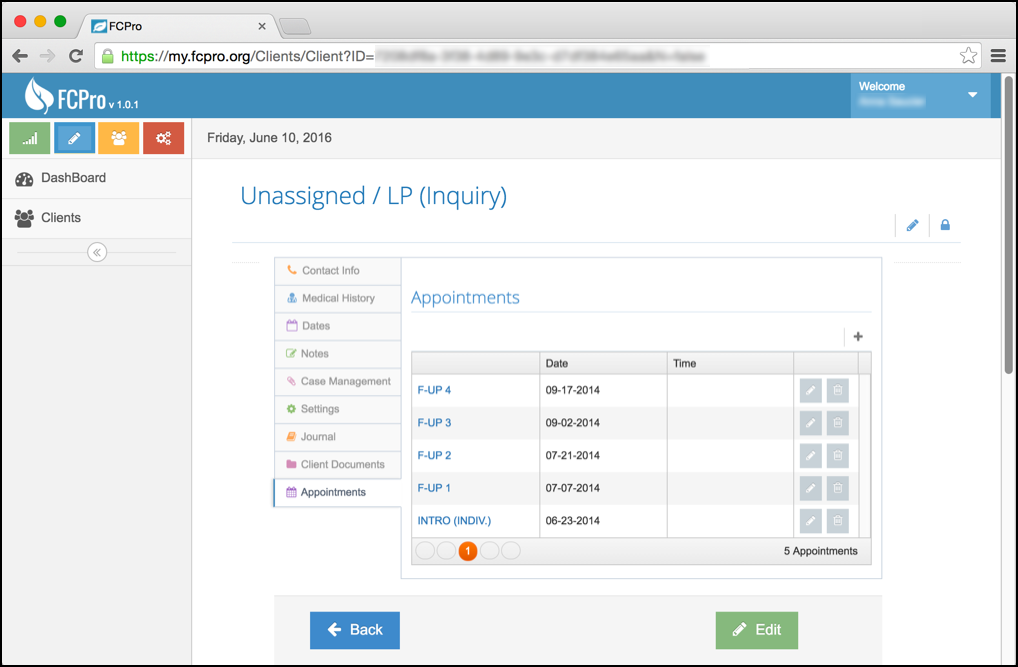Open Chrome's hamburger menu
Viewport: 1018px width, 667px height.
pyautogui.click(x=998, y=56)
